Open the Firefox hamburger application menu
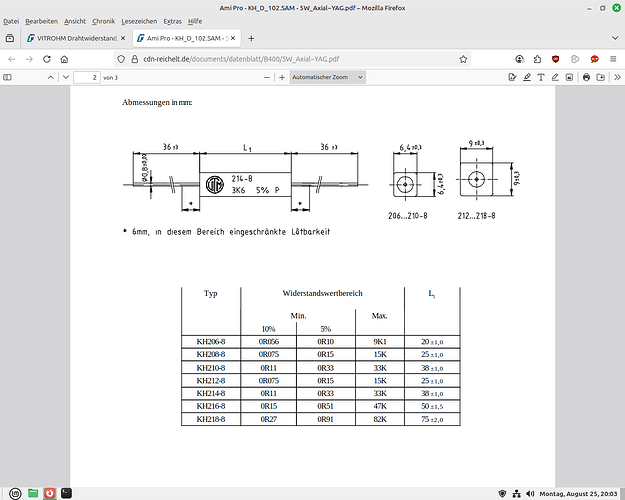625x500 pixels. tap(611, 58)
